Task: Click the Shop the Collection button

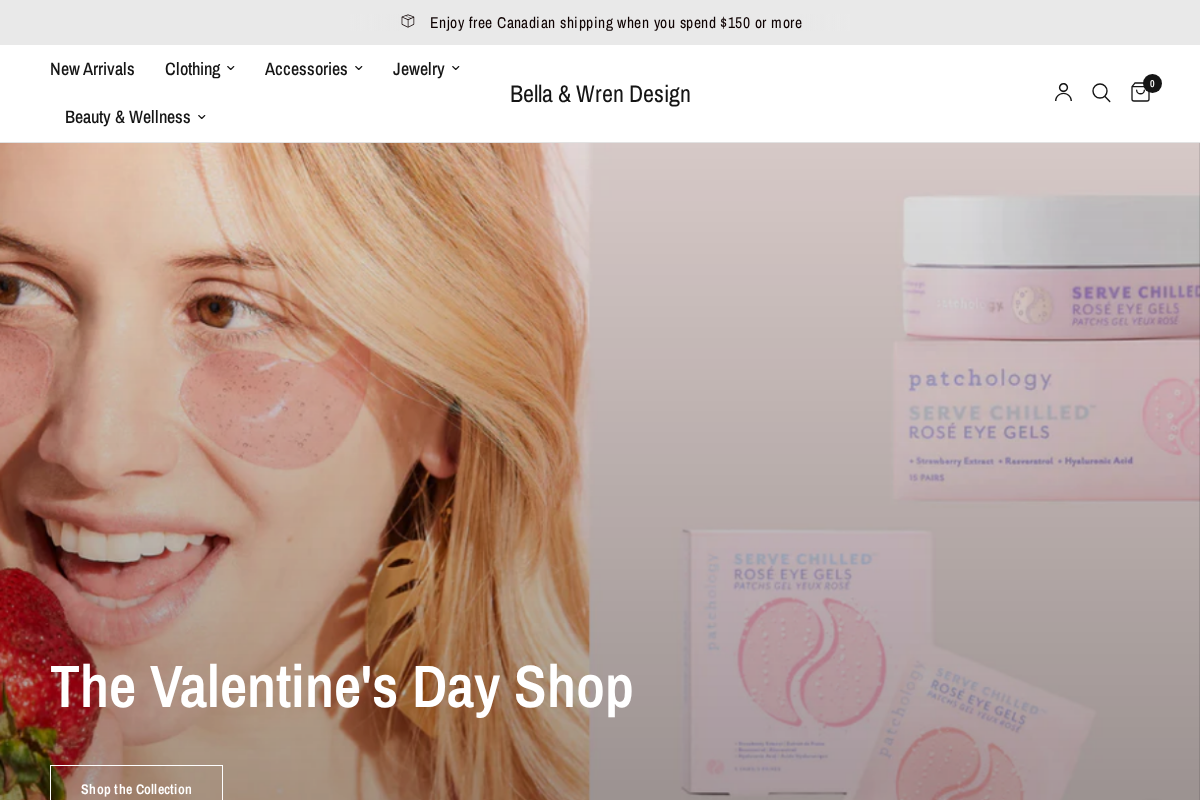Action: coord(136,788)
